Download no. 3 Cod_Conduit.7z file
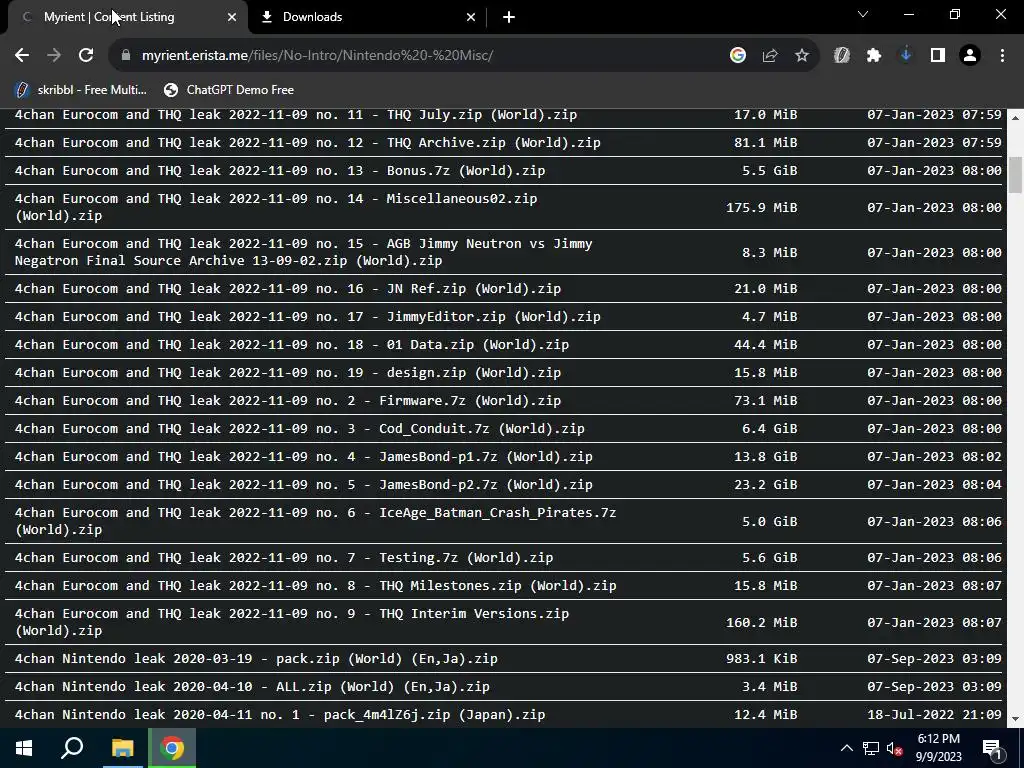This screenshot has height=768, width=1024. pyautogui.click(x=300, y=429)
